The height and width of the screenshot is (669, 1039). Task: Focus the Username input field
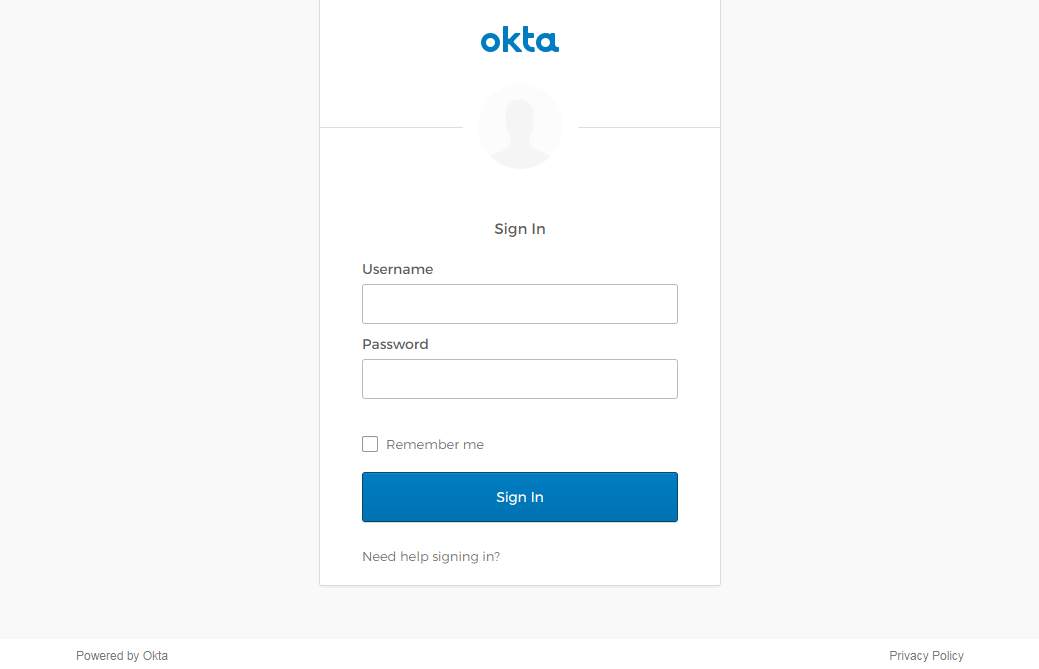[x=520, y=304]
